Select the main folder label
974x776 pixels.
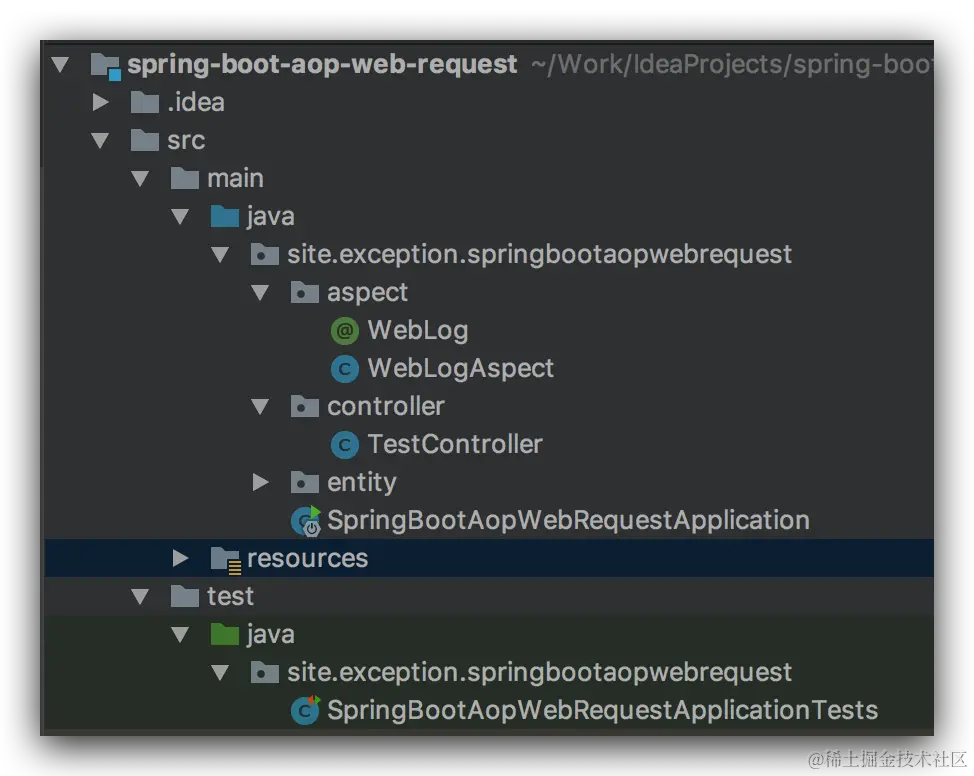click(x=235, y=179)
